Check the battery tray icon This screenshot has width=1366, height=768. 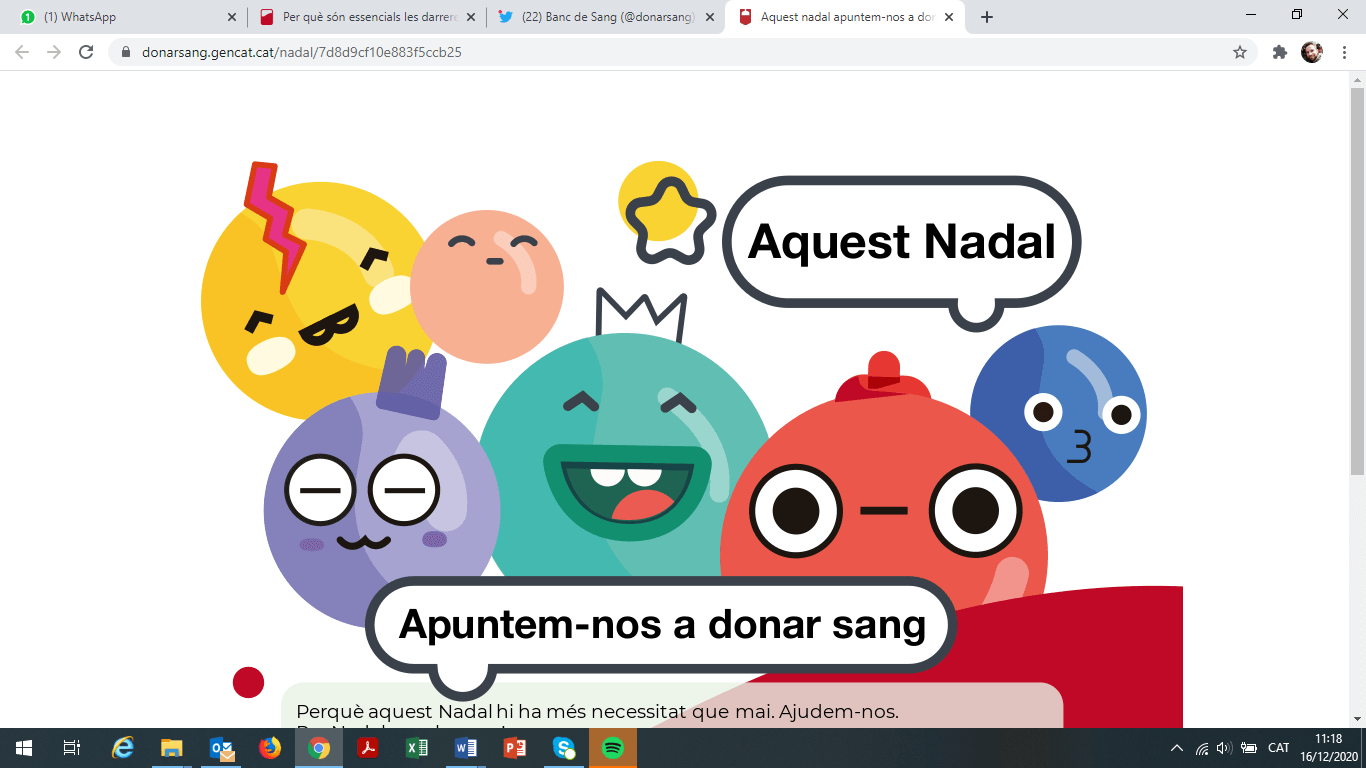coord(1249,748)
